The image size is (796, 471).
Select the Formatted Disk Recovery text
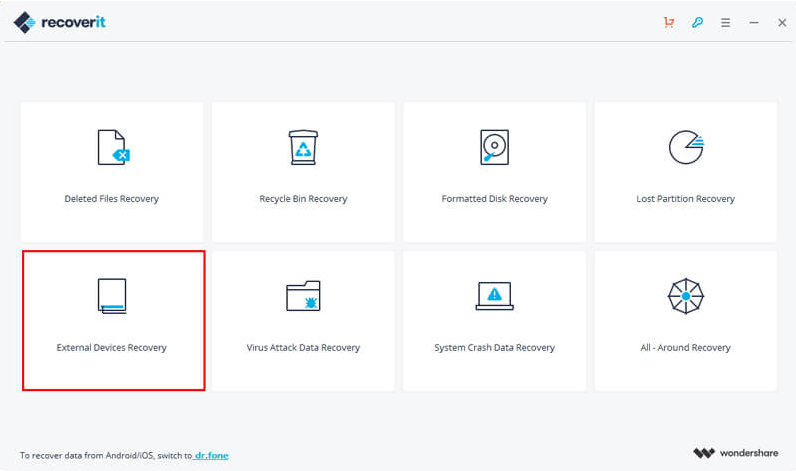[x=494, y=199]
